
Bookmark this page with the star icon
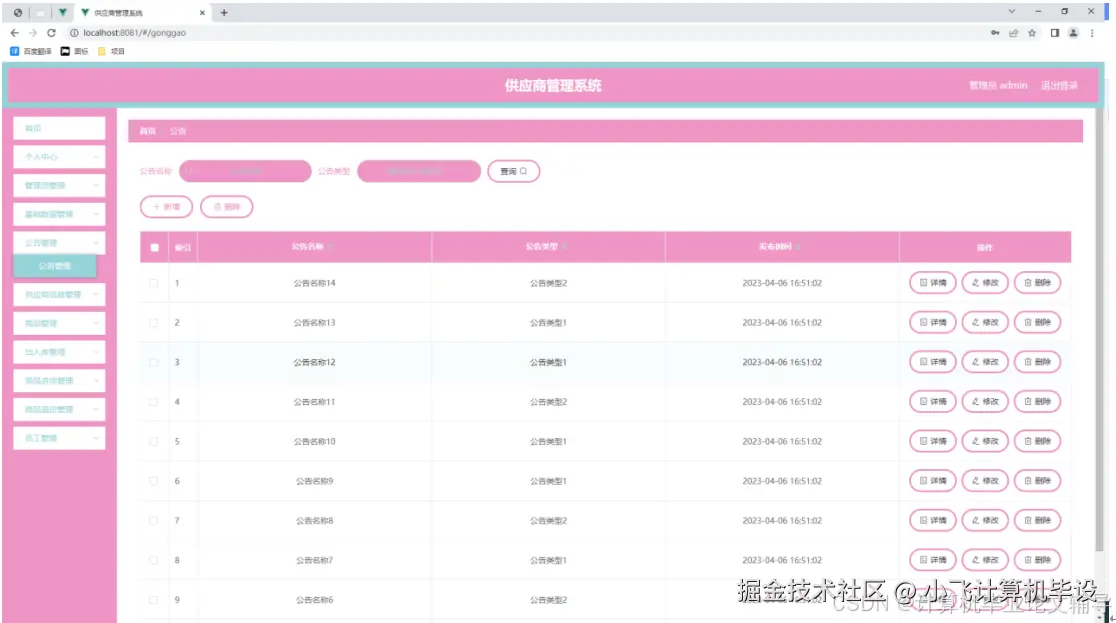tap(1032, 33)
